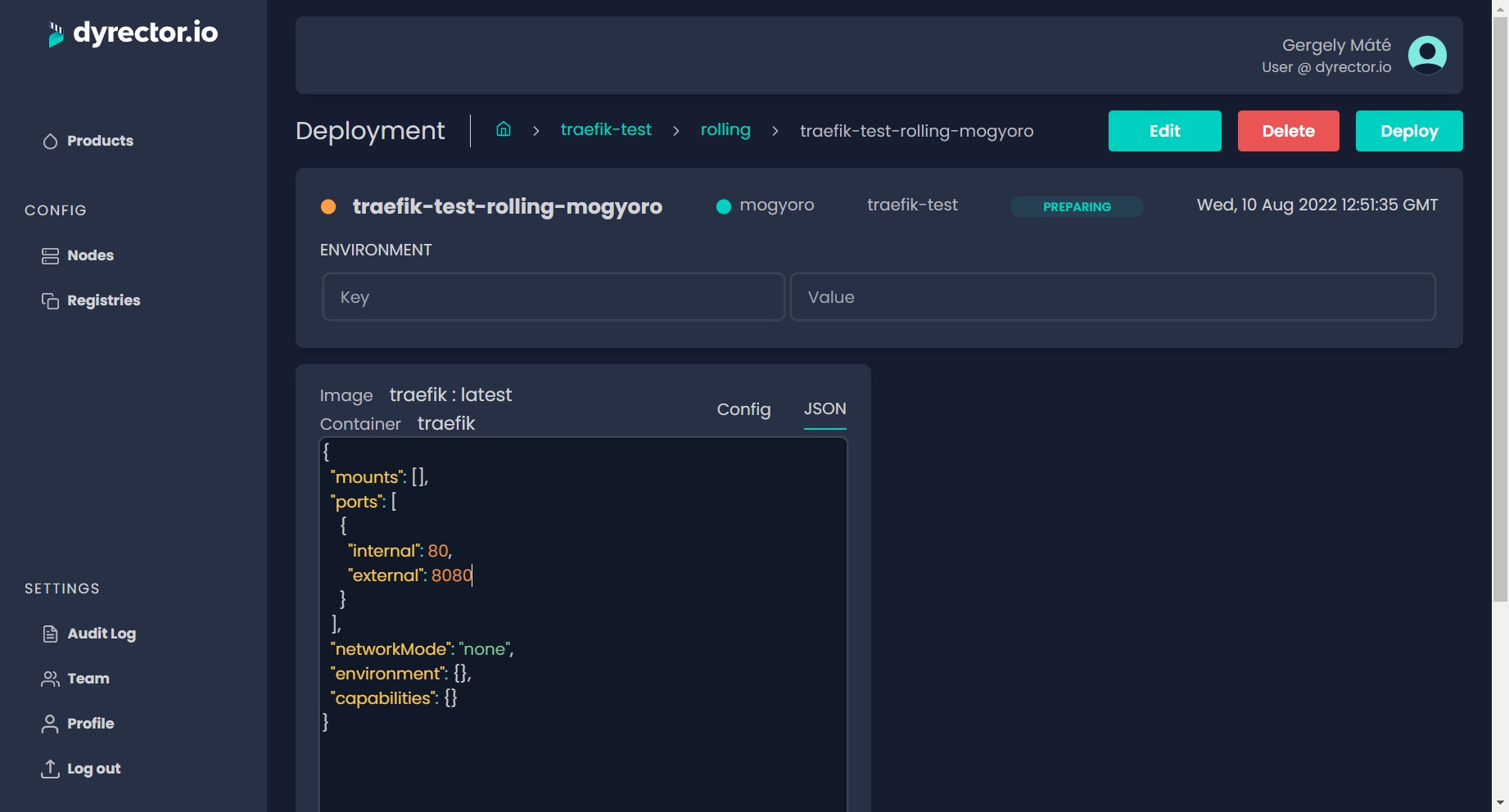The height and width of the screenshot is (812, 1509).
Task: Open Profile label in sidebar
Action: 90,724
